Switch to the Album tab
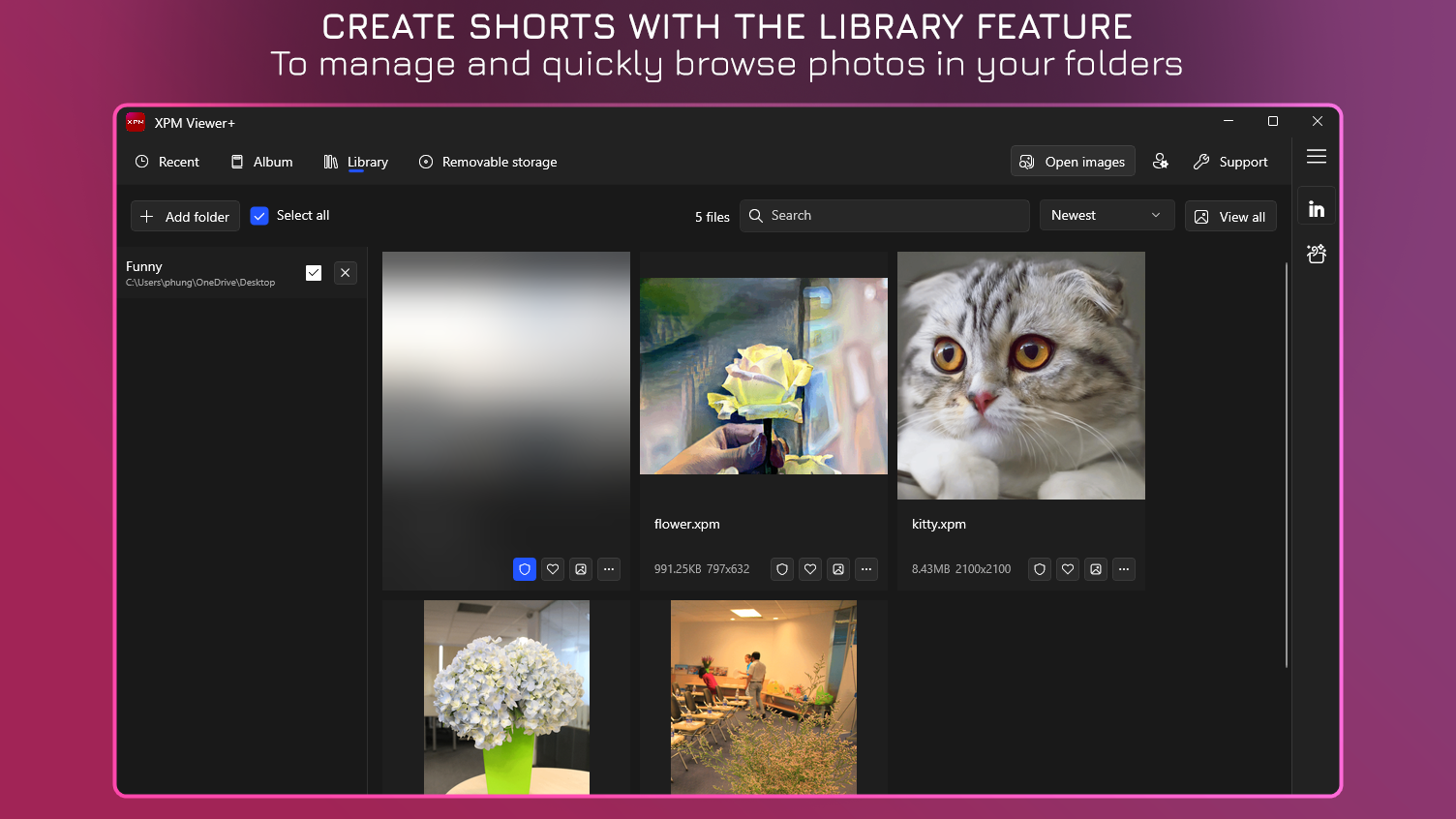1456x819 pixels. (262, 162)
